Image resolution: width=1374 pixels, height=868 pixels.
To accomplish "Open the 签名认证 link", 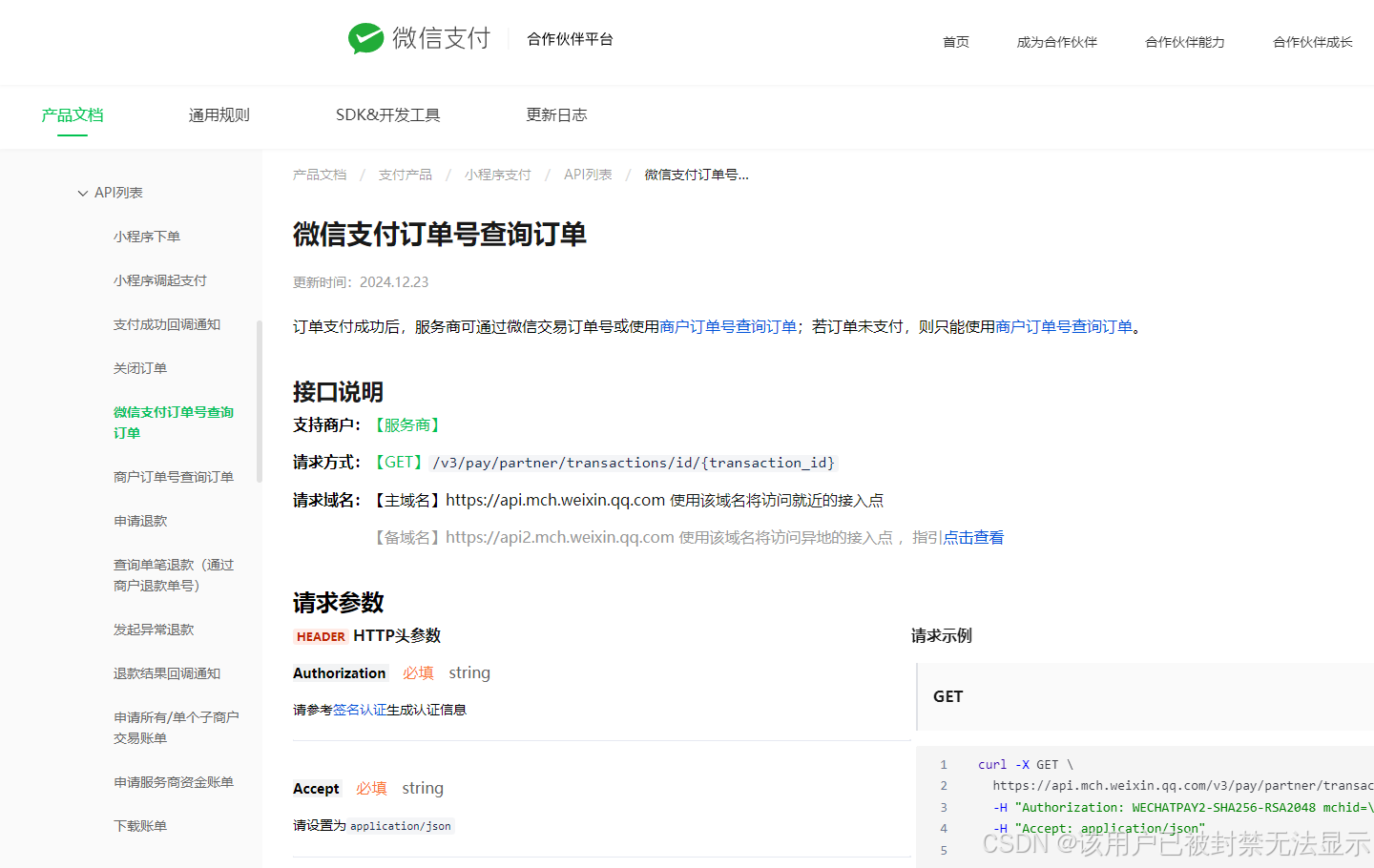I will coord(360,710).
